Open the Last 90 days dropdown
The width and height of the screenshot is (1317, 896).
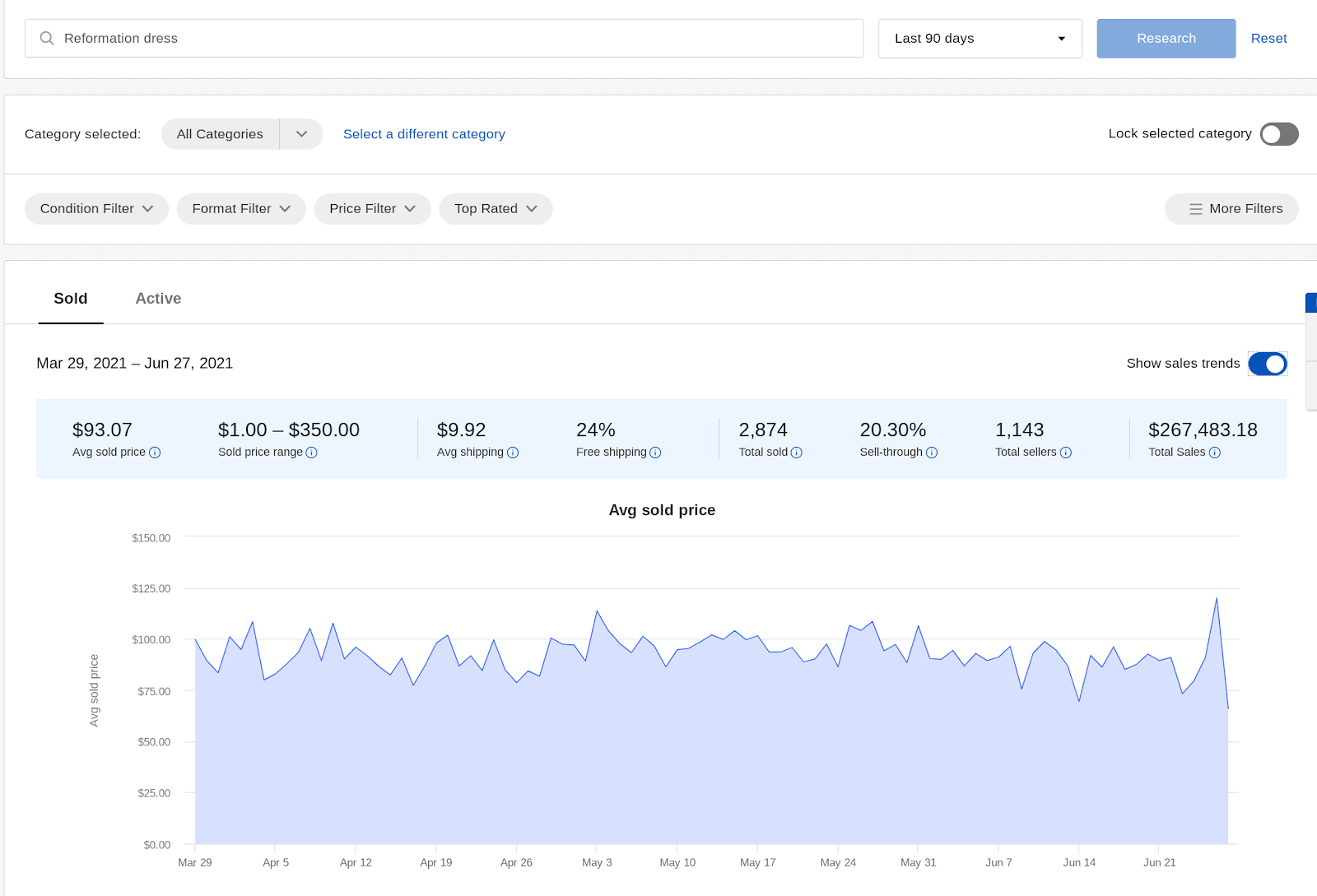(x=980, y=39)
